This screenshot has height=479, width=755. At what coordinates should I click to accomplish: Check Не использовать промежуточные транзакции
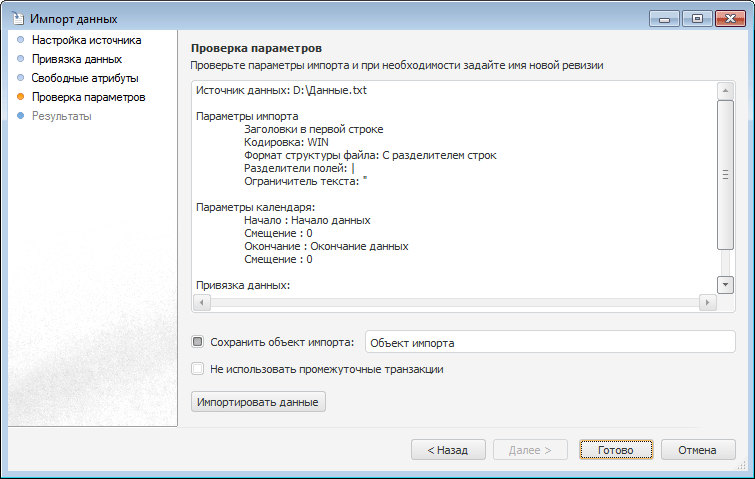click(x=198, y=369)
